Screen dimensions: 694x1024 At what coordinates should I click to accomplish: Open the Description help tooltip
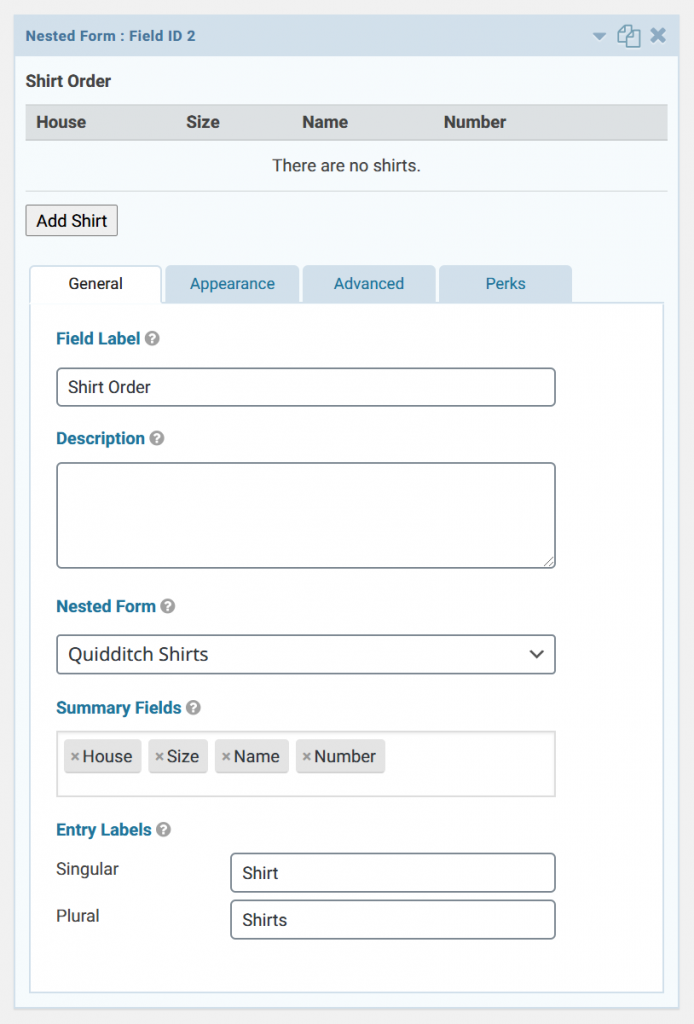click(158, 438)
